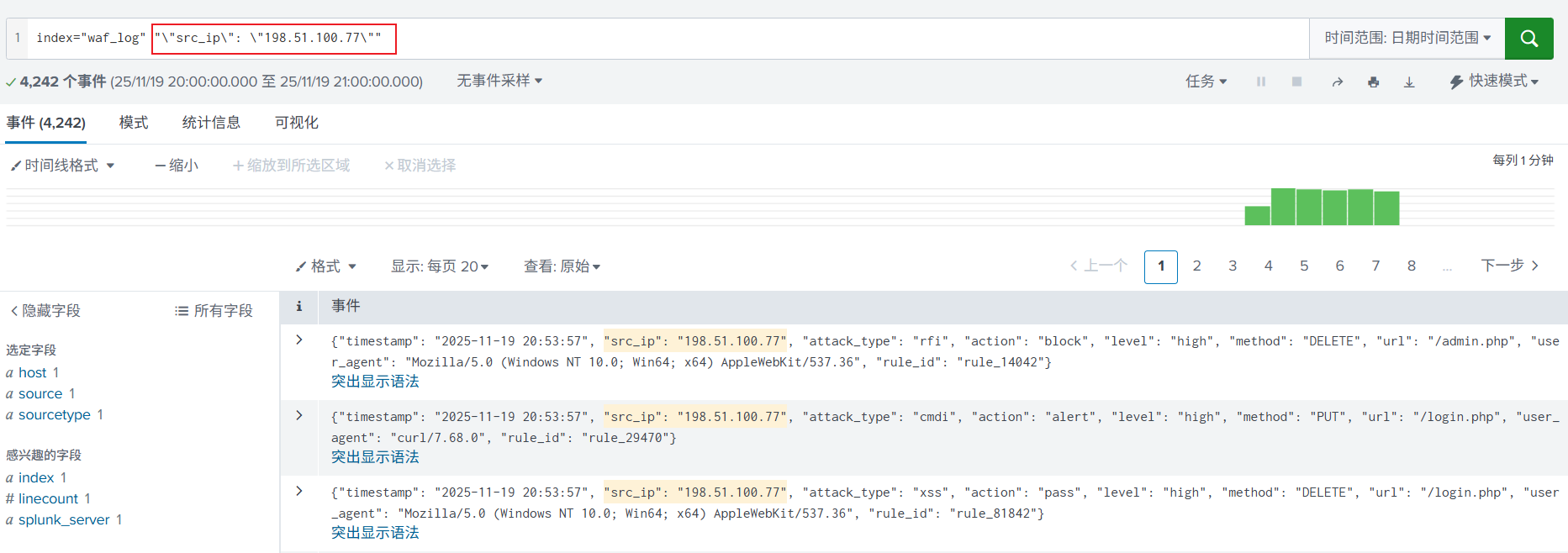
Task: Click the zoom out (缩小) timeline control
Action: coord(177,166)
